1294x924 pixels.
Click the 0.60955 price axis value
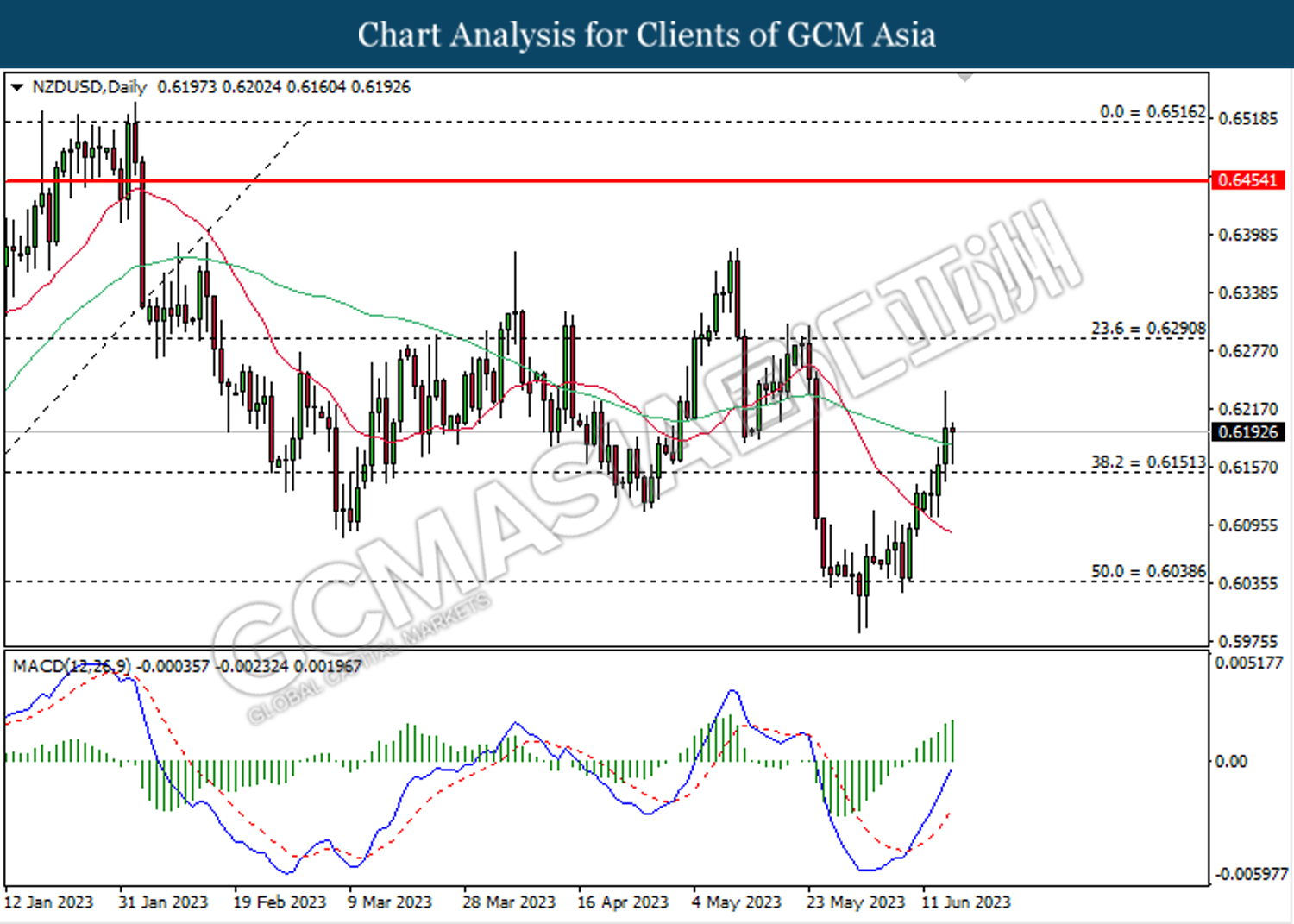(1247, 525)
